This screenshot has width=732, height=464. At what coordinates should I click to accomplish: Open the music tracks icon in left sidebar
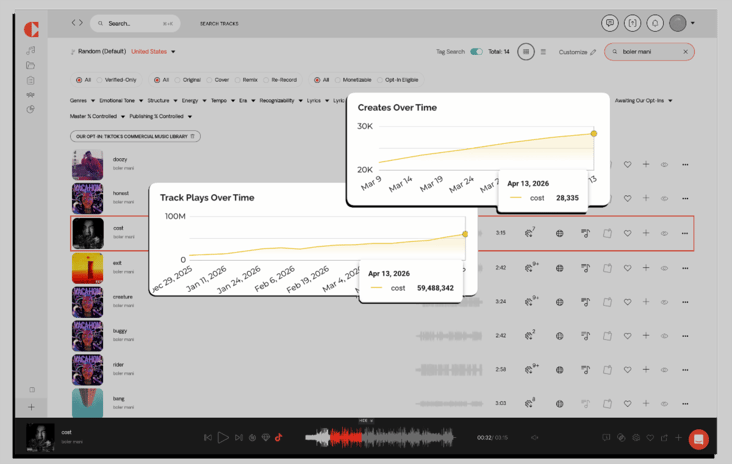coord(31,50)
